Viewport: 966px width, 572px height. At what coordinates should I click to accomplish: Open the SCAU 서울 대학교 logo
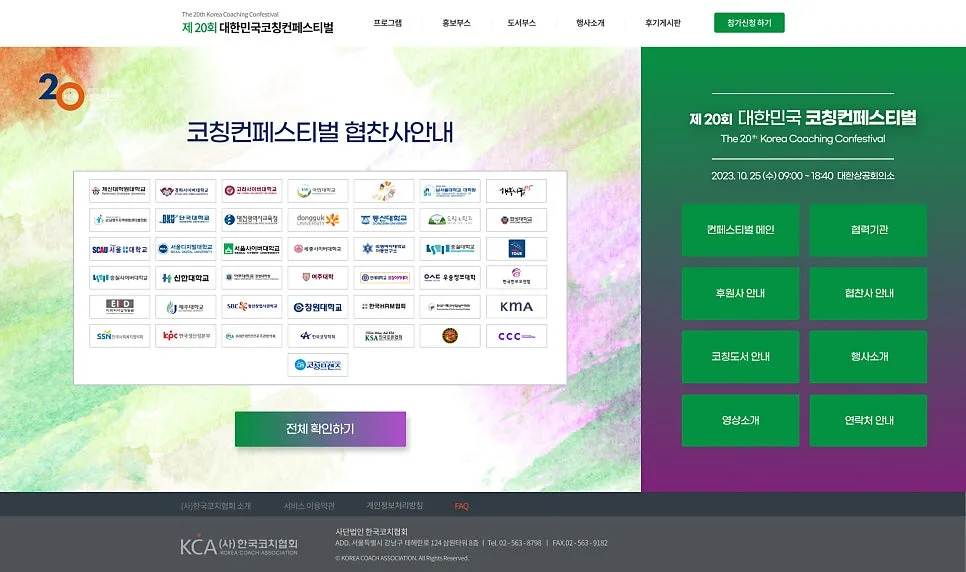pos(120,249)
